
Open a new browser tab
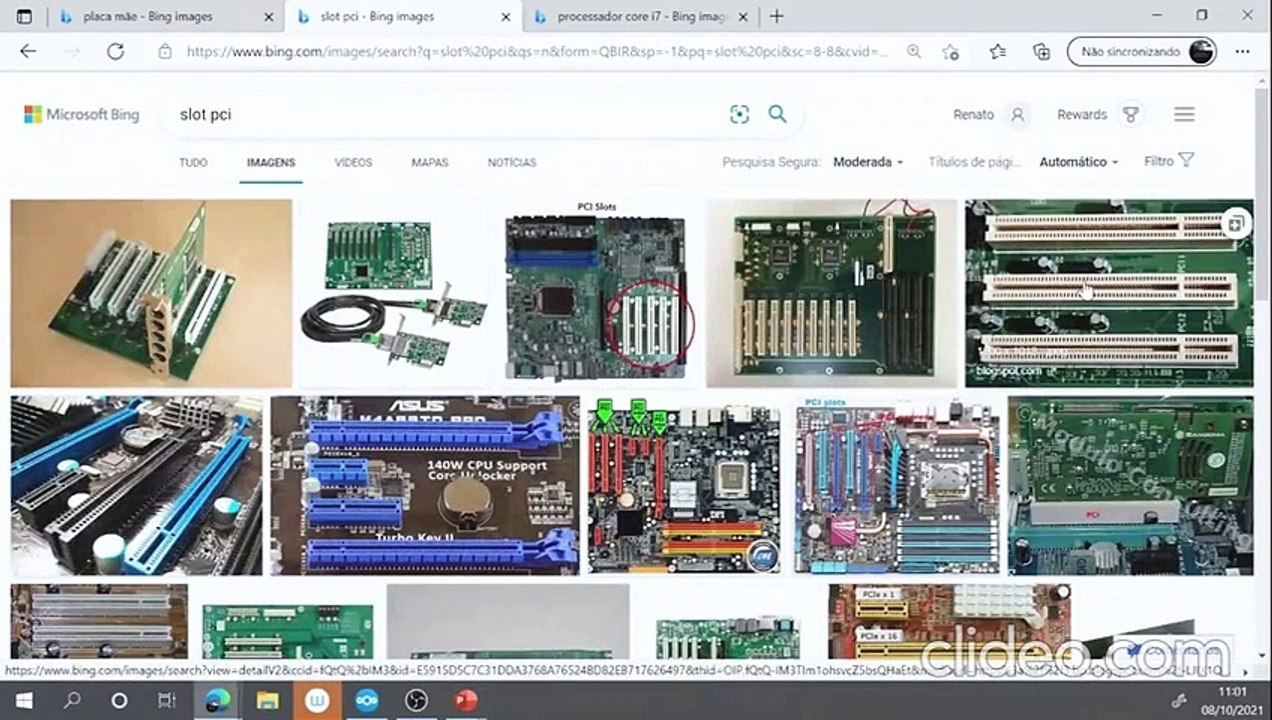776,16
